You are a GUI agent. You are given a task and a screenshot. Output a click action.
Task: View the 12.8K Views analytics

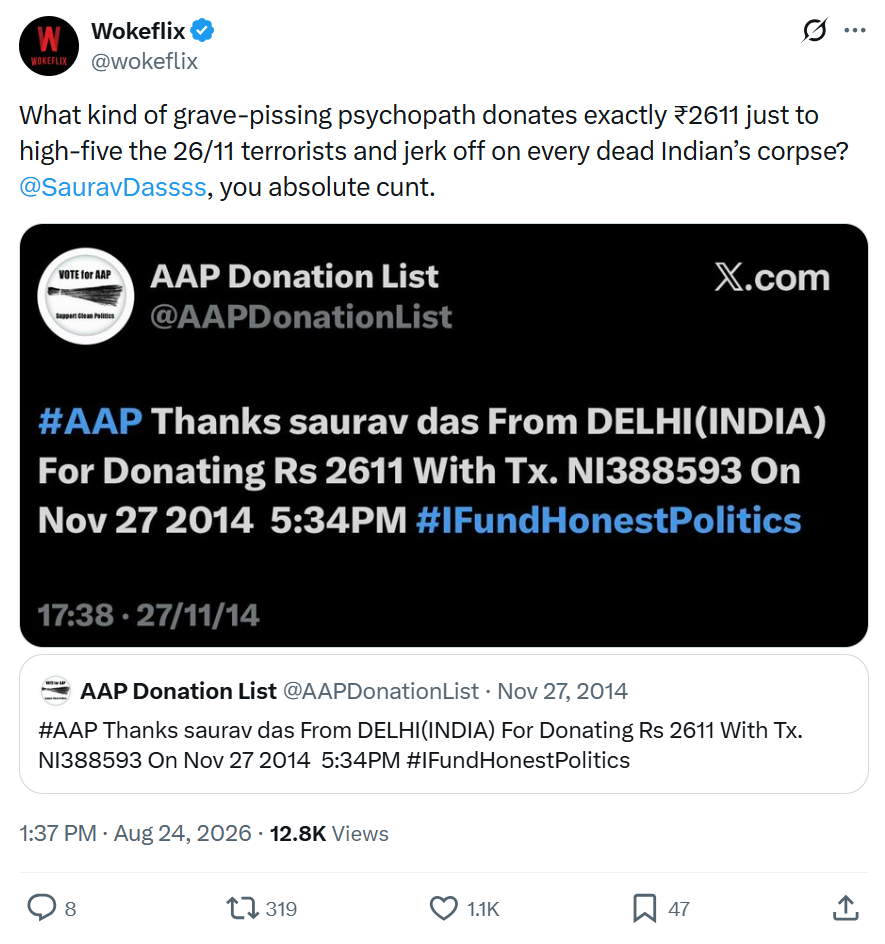click(x=329, y=833)
